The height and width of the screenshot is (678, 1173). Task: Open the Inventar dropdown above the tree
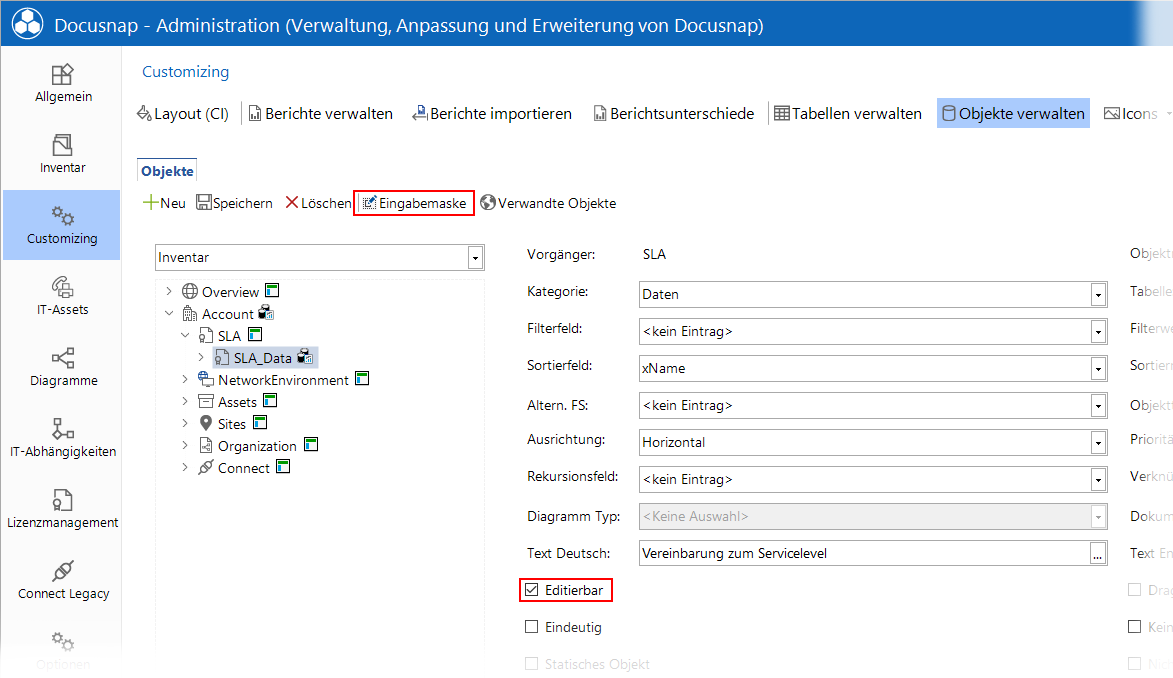coord(475,257)
